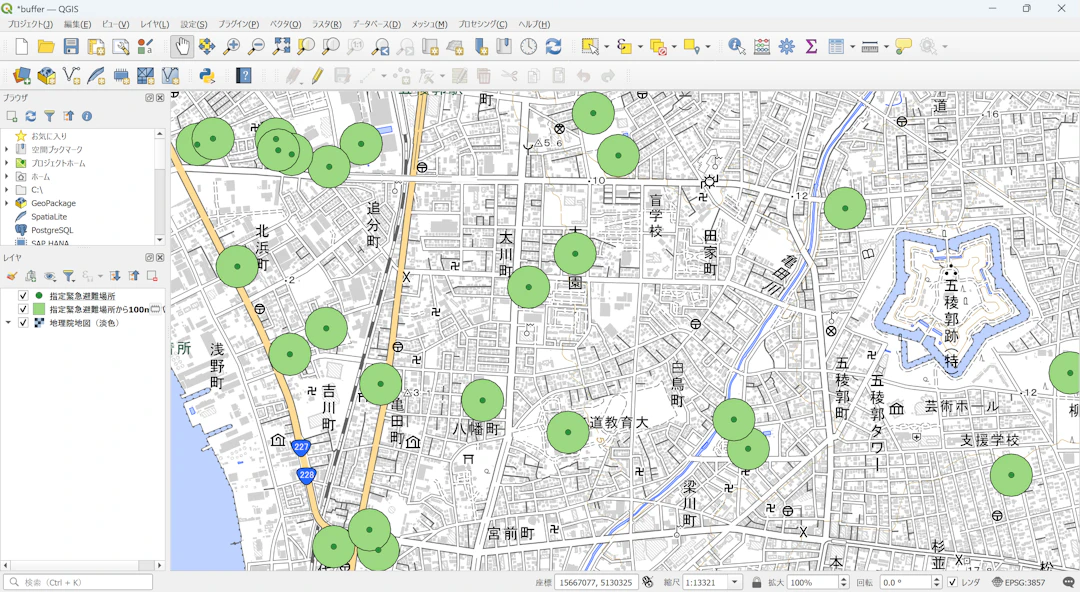Viewport: 1080px width, 592px height.
Task: Expand the GeoPackage browser node
Action: (x=7, y=203)
